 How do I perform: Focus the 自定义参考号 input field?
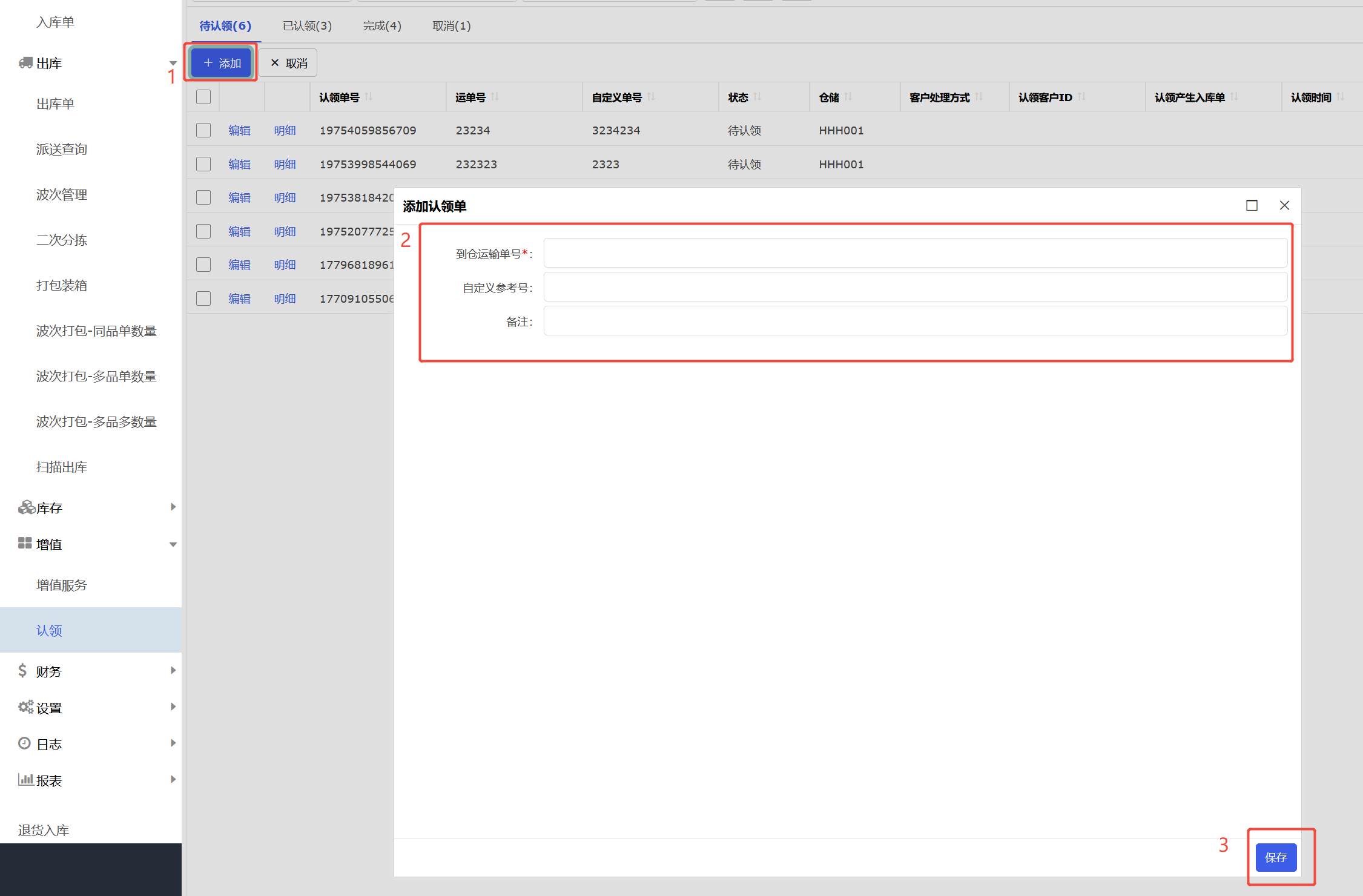(x=916, y=287)
